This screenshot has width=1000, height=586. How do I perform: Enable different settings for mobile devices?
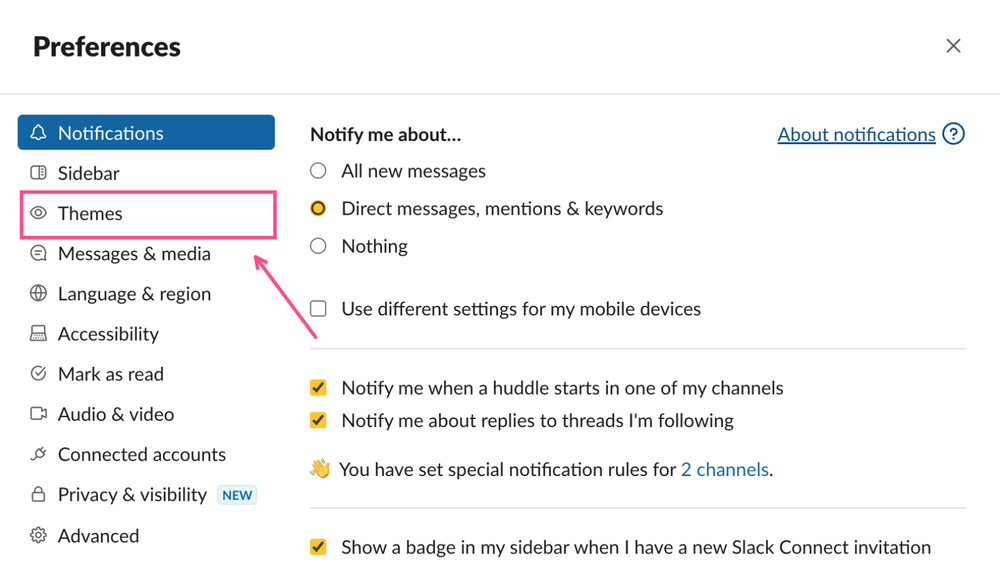317,308
